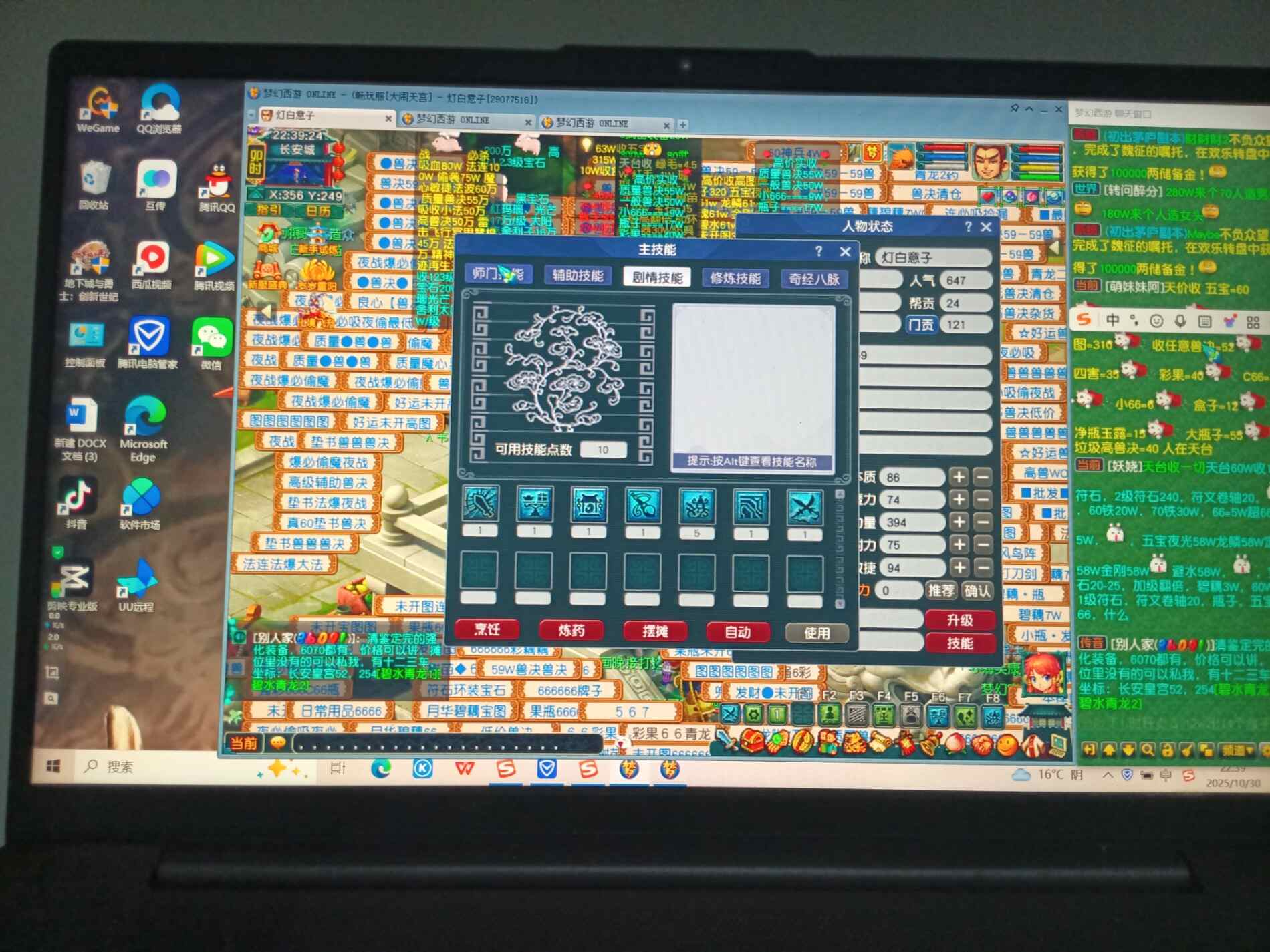This screenshot has height=952, width=1270.
Task: Toggle Chinese/English mode 中 in Sogou bar
Action: point(1112,320)
